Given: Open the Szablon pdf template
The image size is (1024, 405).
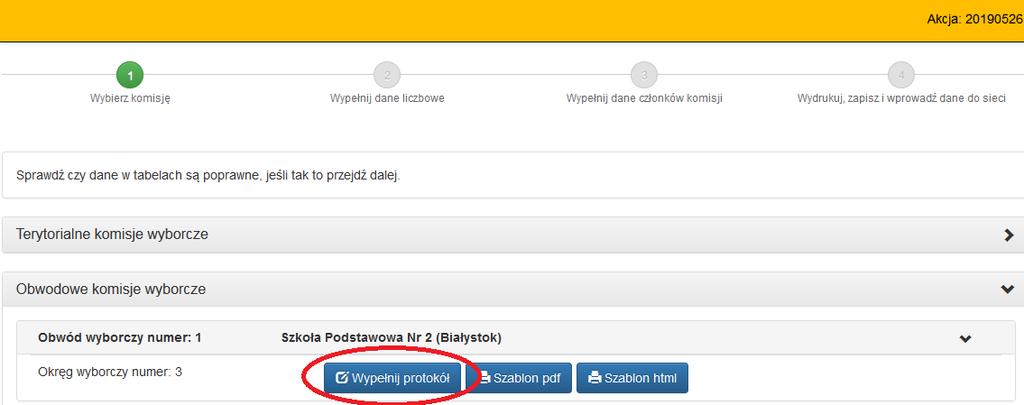Looking at the screenshot, I should coord(520,378).
